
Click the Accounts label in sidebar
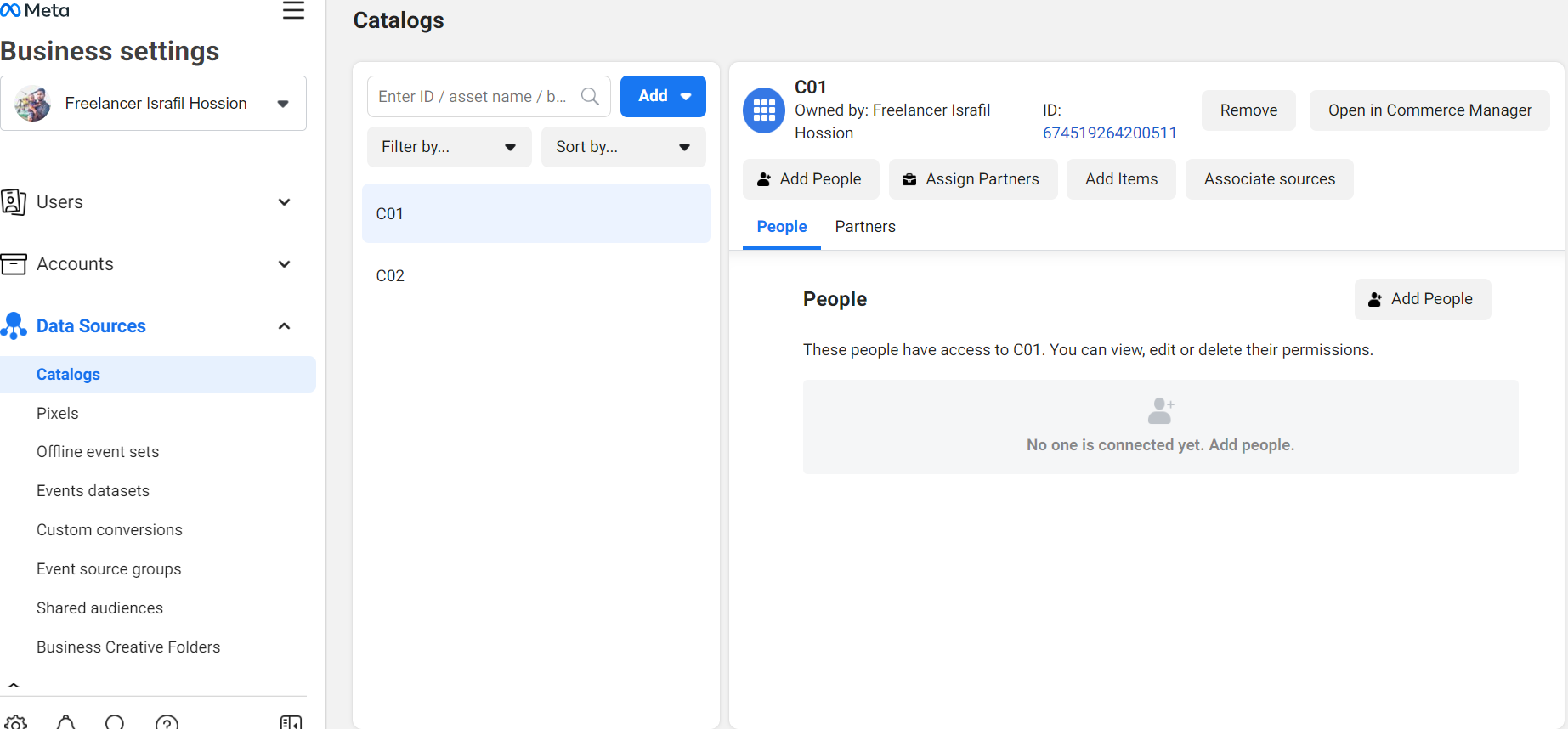coord(75,264)
